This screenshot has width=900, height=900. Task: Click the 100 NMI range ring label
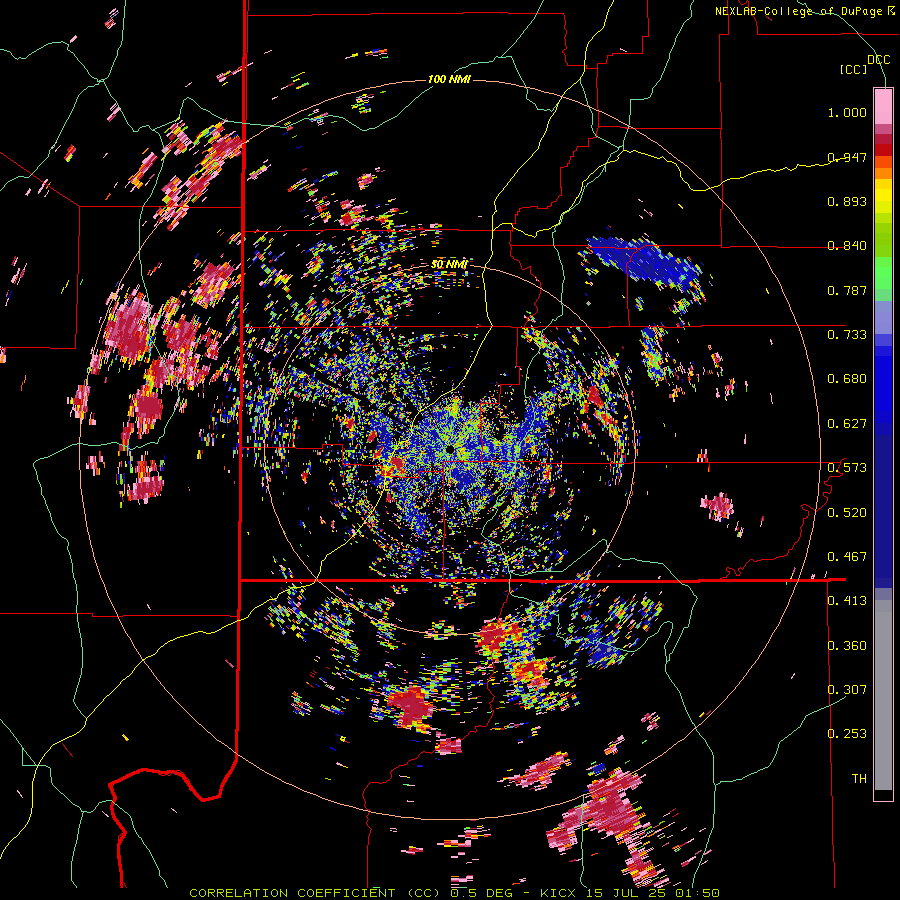coord(449,79)
